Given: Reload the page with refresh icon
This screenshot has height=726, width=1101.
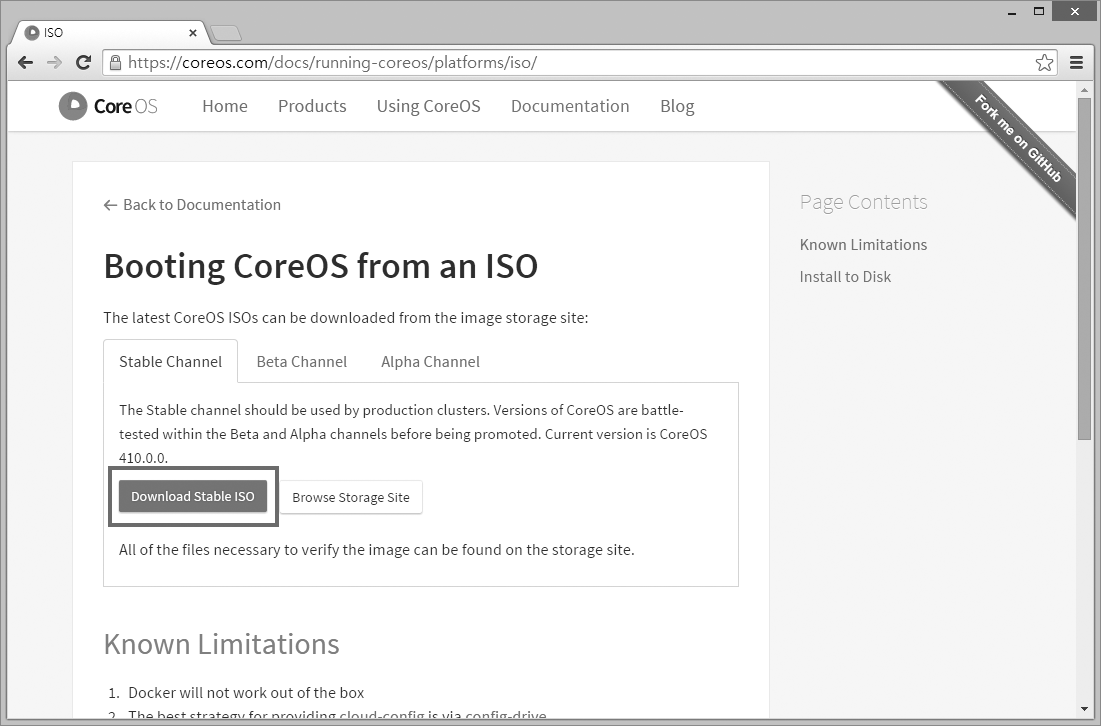Looking at the screenshot, I should [x=84, y=63].
